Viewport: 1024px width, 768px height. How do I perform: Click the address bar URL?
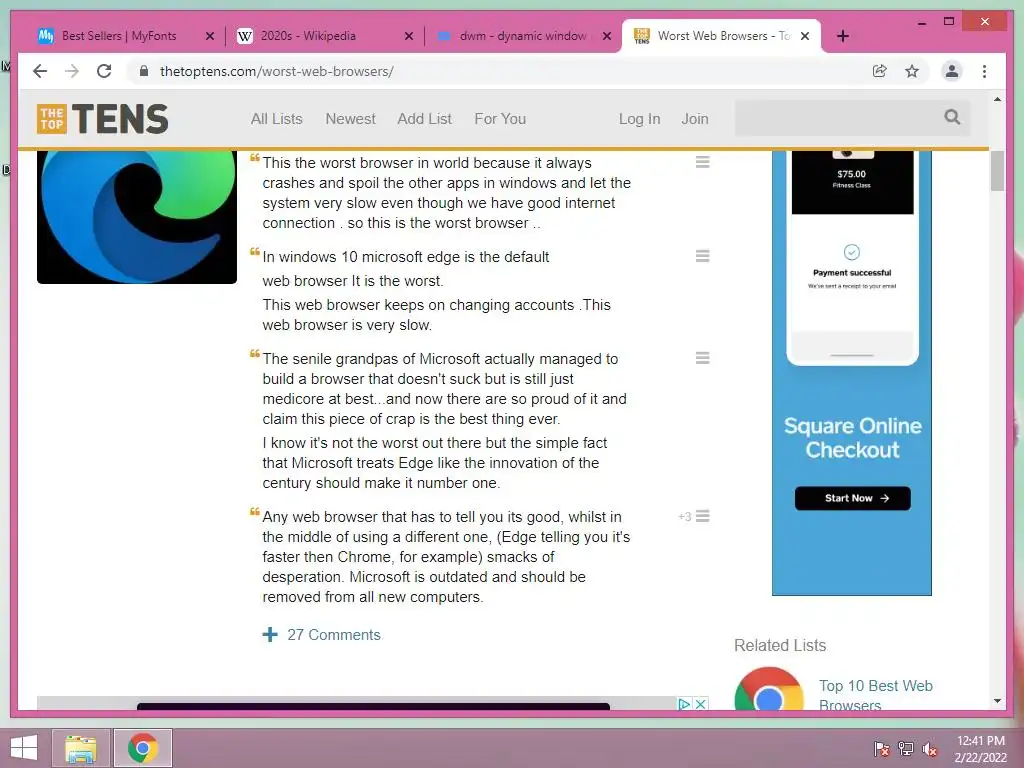(276, 71)
